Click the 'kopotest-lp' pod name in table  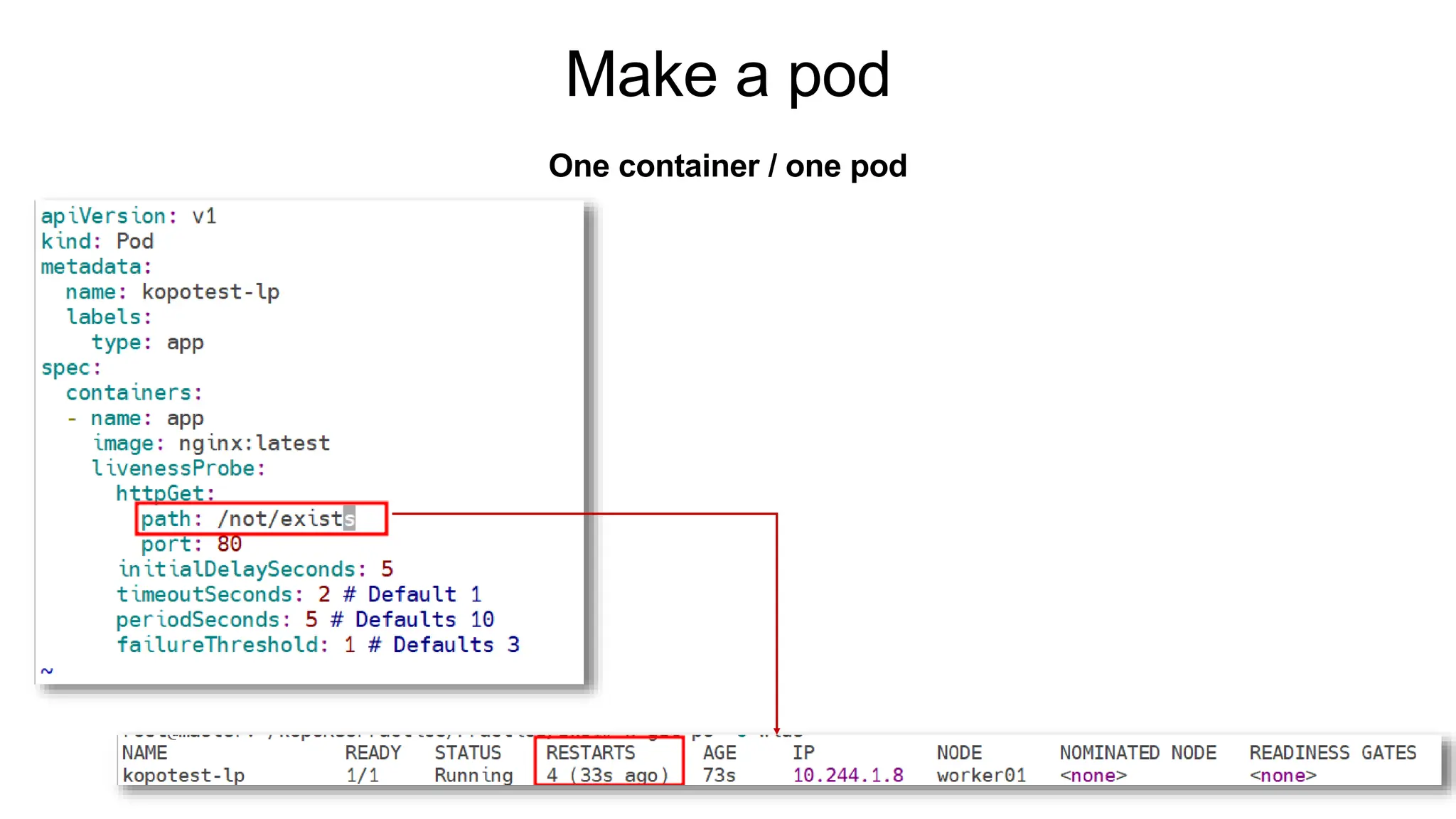[183, 776]
